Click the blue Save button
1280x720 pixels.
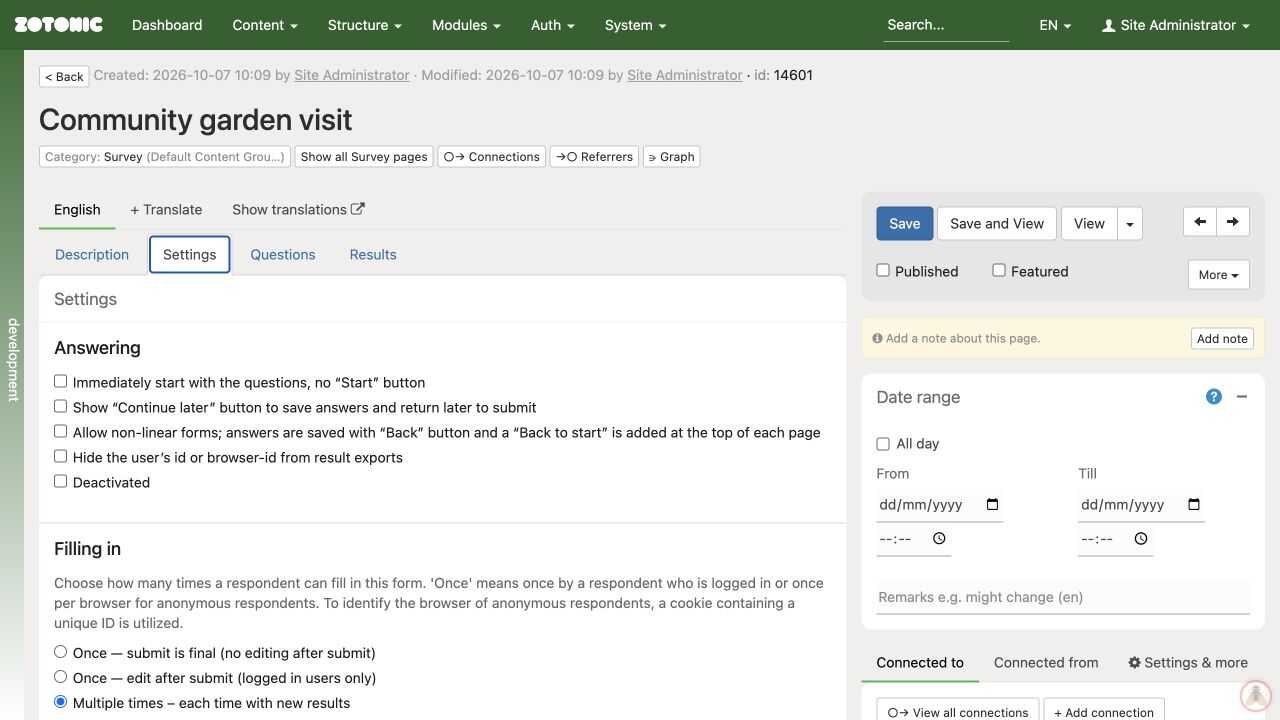(905, 224)
